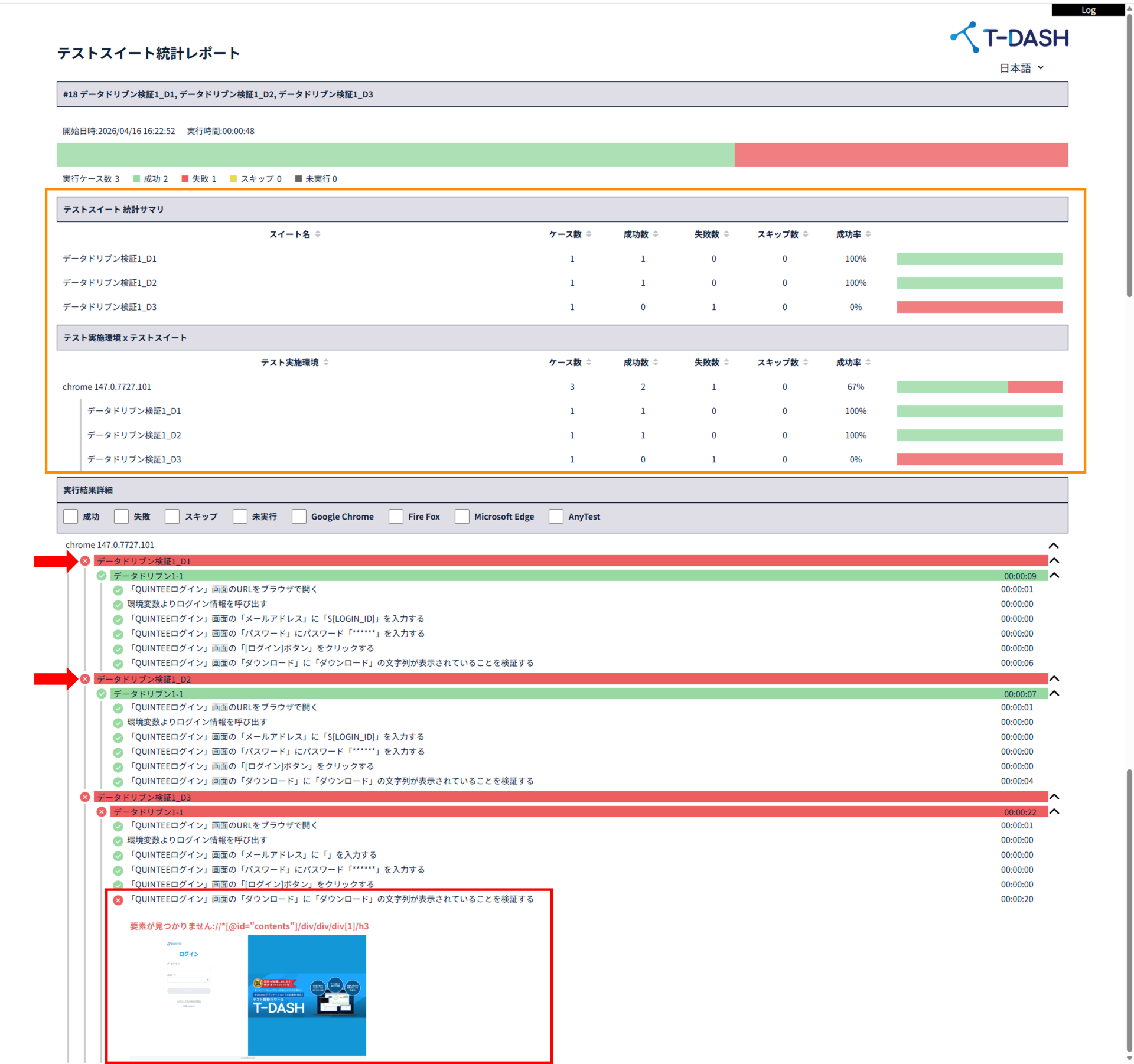Click green success icon of first データドリブン1-1

click(102, 576)
